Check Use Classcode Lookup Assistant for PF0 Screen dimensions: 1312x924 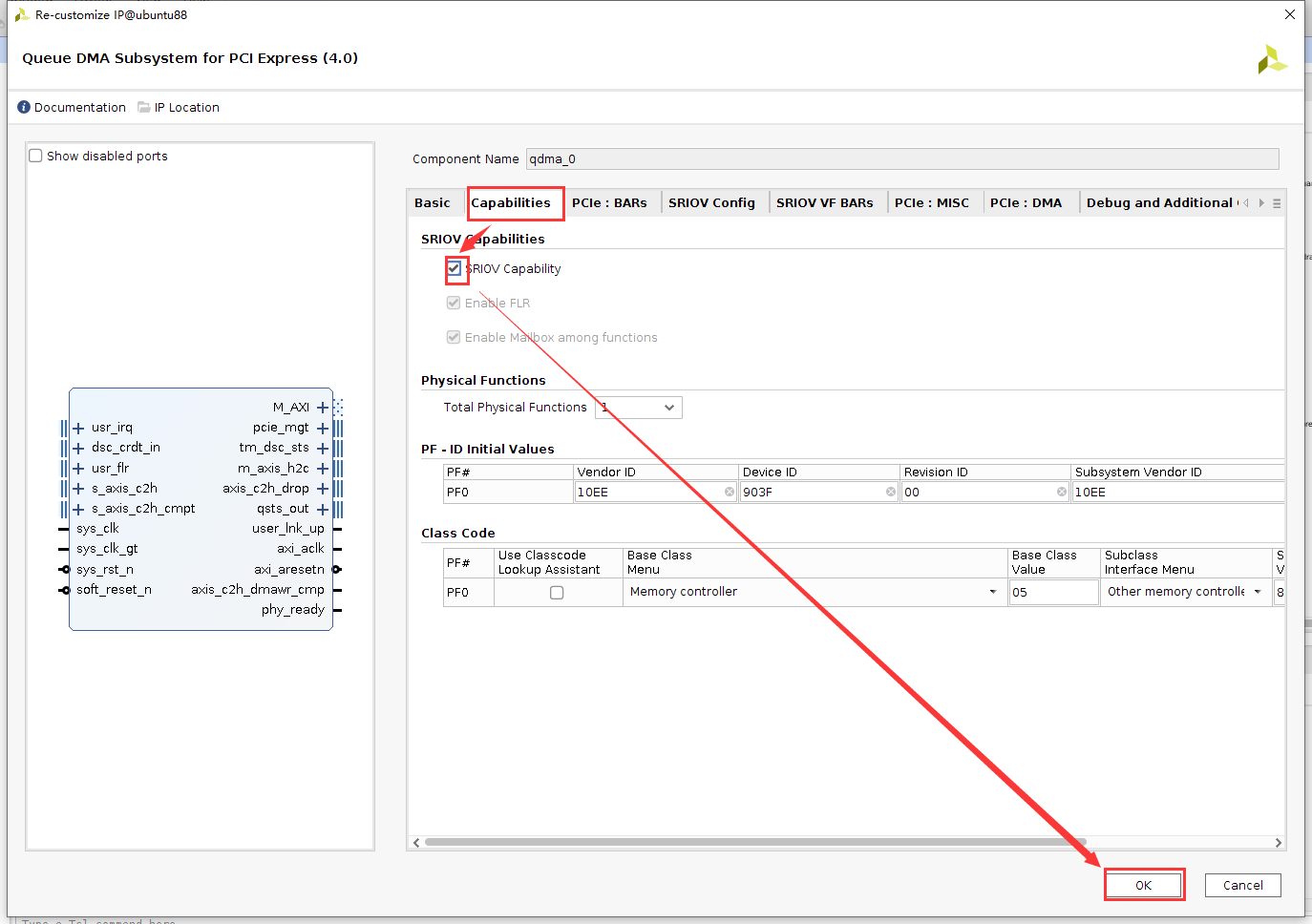[557, 593]
